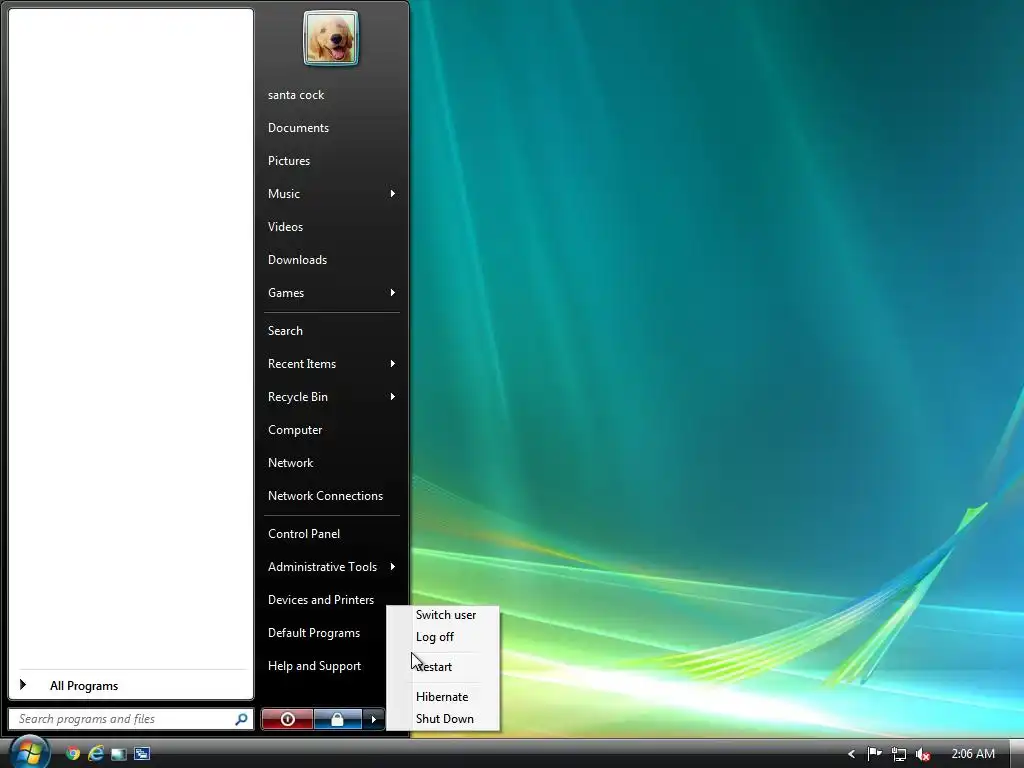Expand the shutdown options arrow
The image size is (1024, 768).
tap(374, 719)
